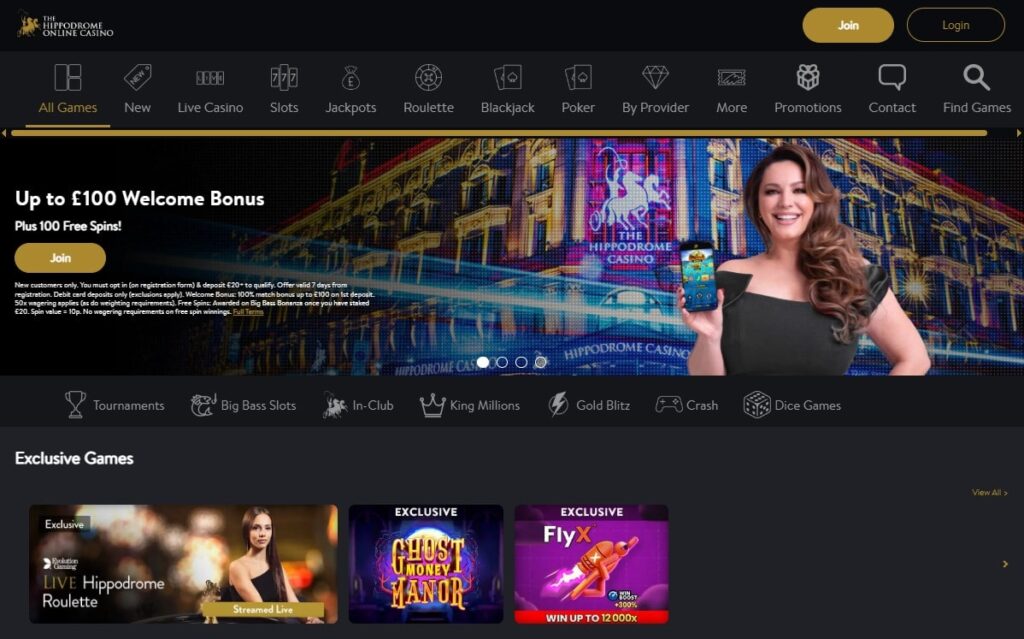
Task: Go to the Promotions menu label
Action: click(808, 108)
